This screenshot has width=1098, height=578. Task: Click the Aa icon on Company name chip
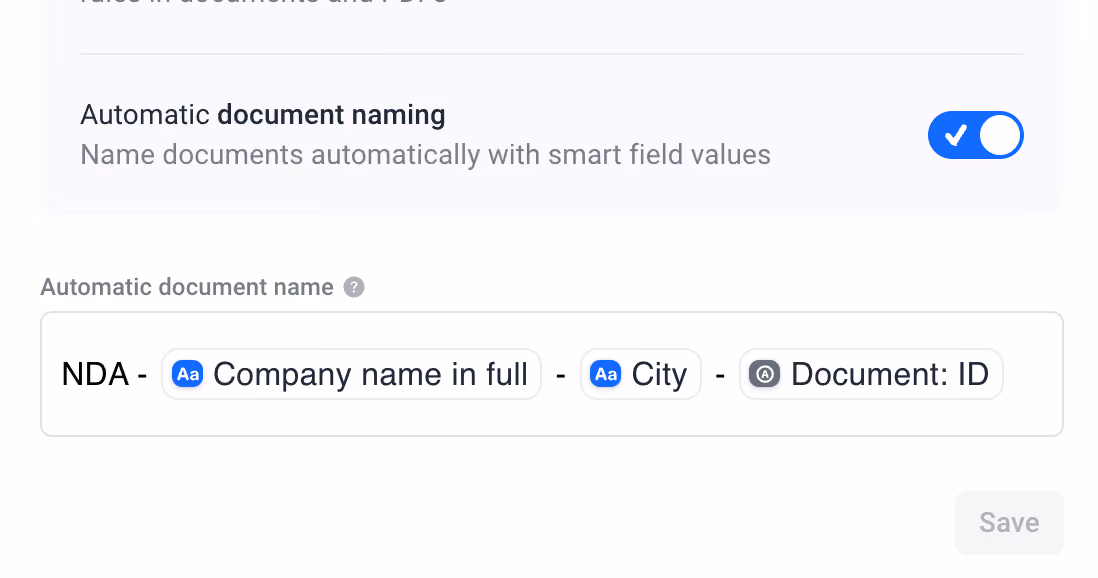(188, 374)
